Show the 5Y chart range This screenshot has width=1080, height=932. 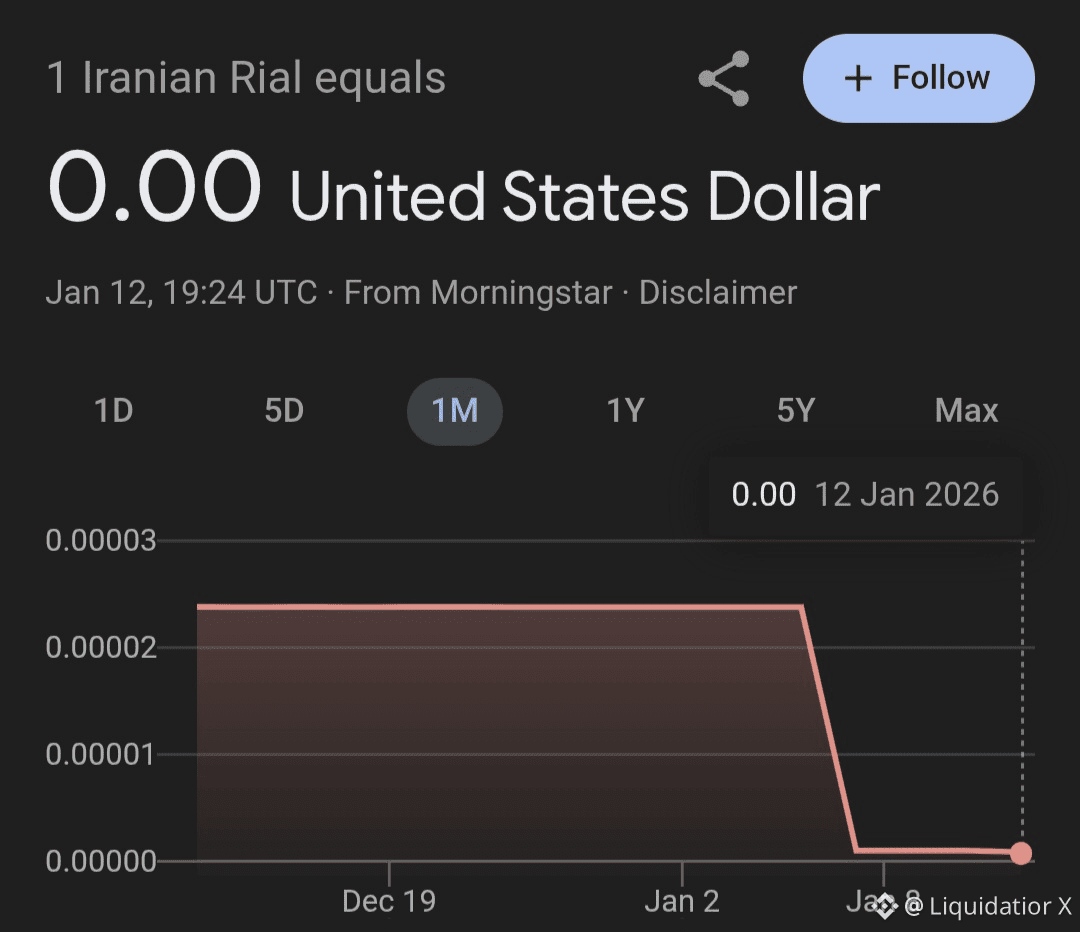tap(796, 411)
